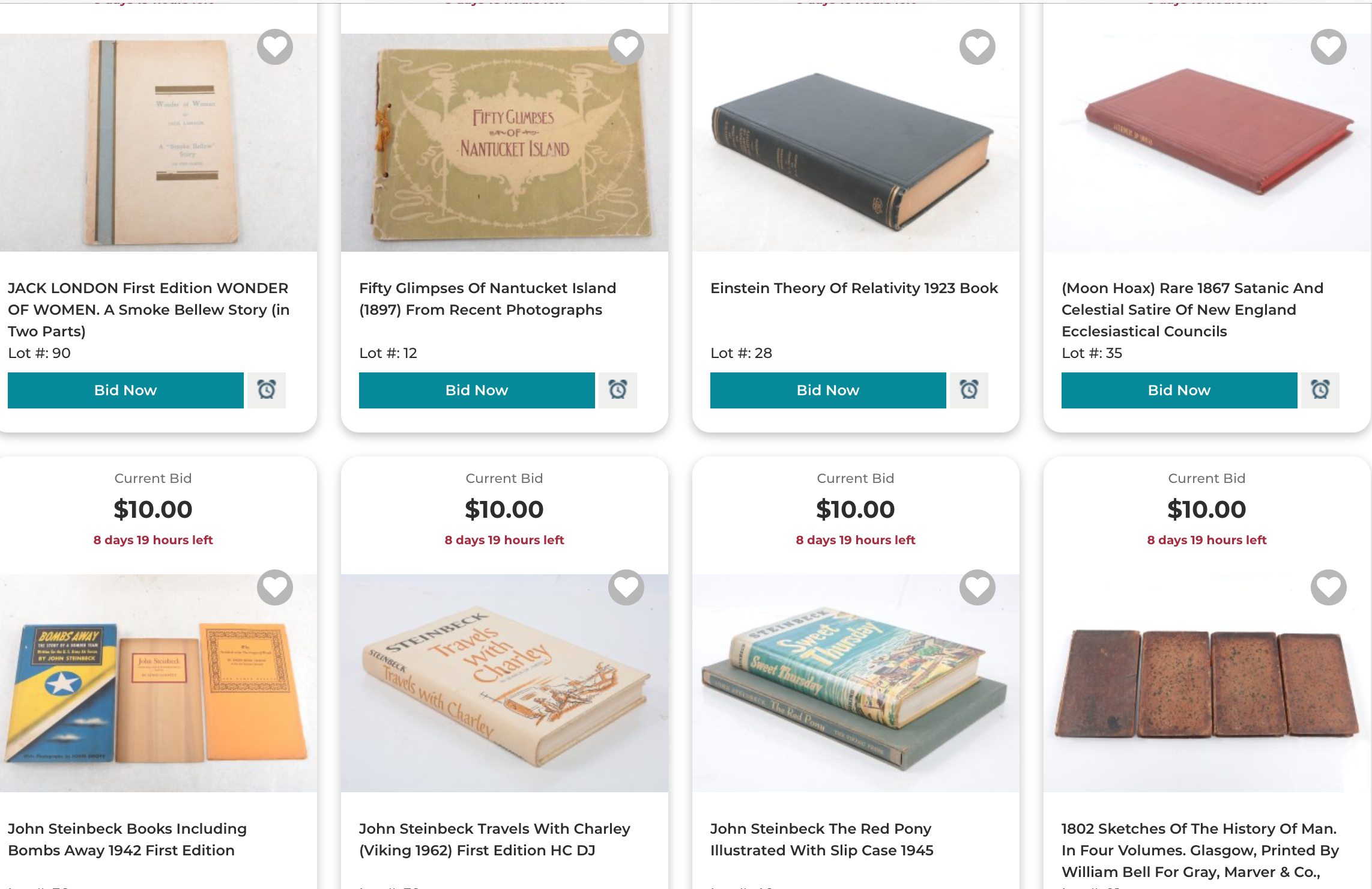This screenshot has width=1372, height=889.
Task: Toggle heart on Fifty Glimpses of Nantucket Island
Action: (x=626, y=47)
